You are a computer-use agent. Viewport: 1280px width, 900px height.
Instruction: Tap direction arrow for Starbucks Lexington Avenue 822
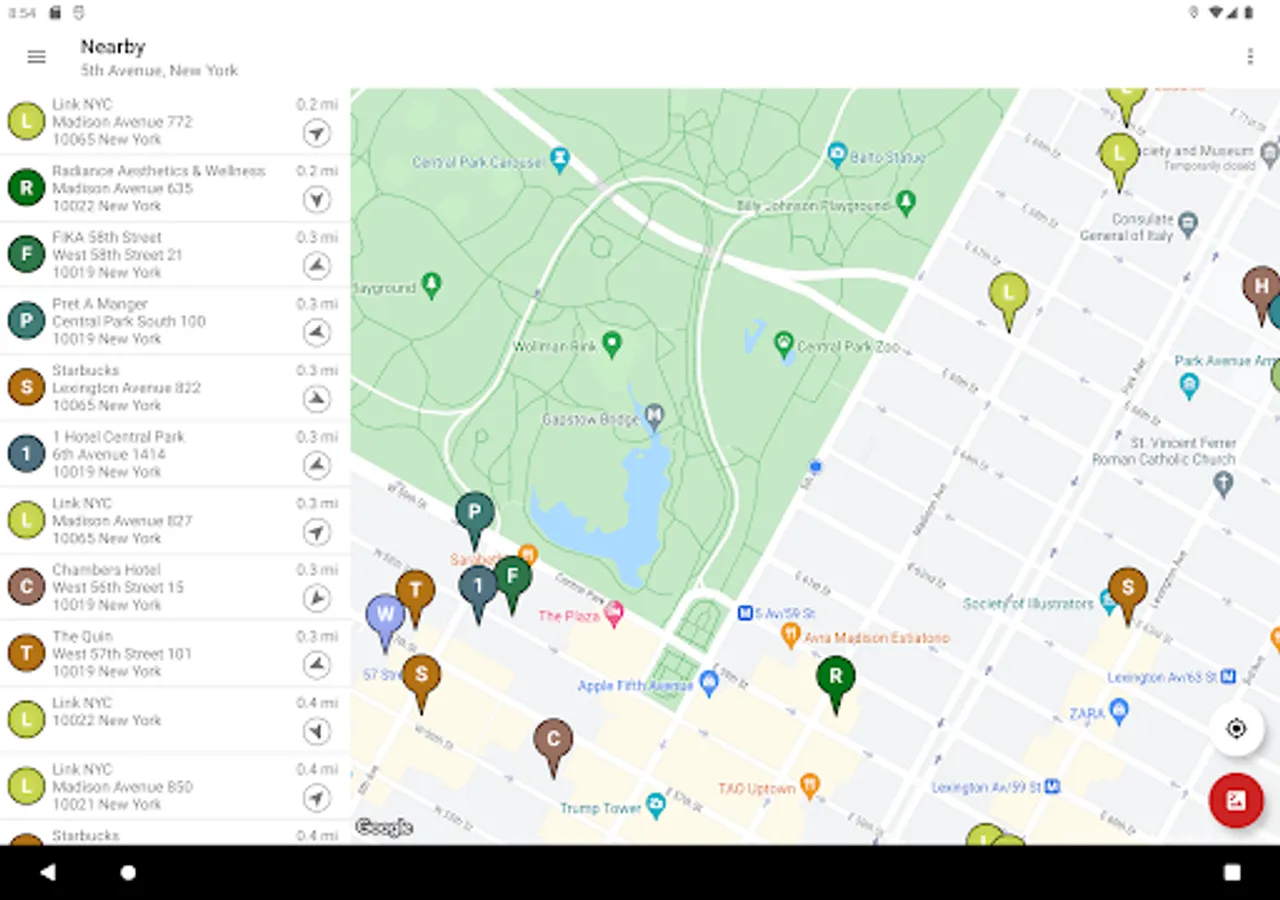pyautogui.click(x=317, y=399)
